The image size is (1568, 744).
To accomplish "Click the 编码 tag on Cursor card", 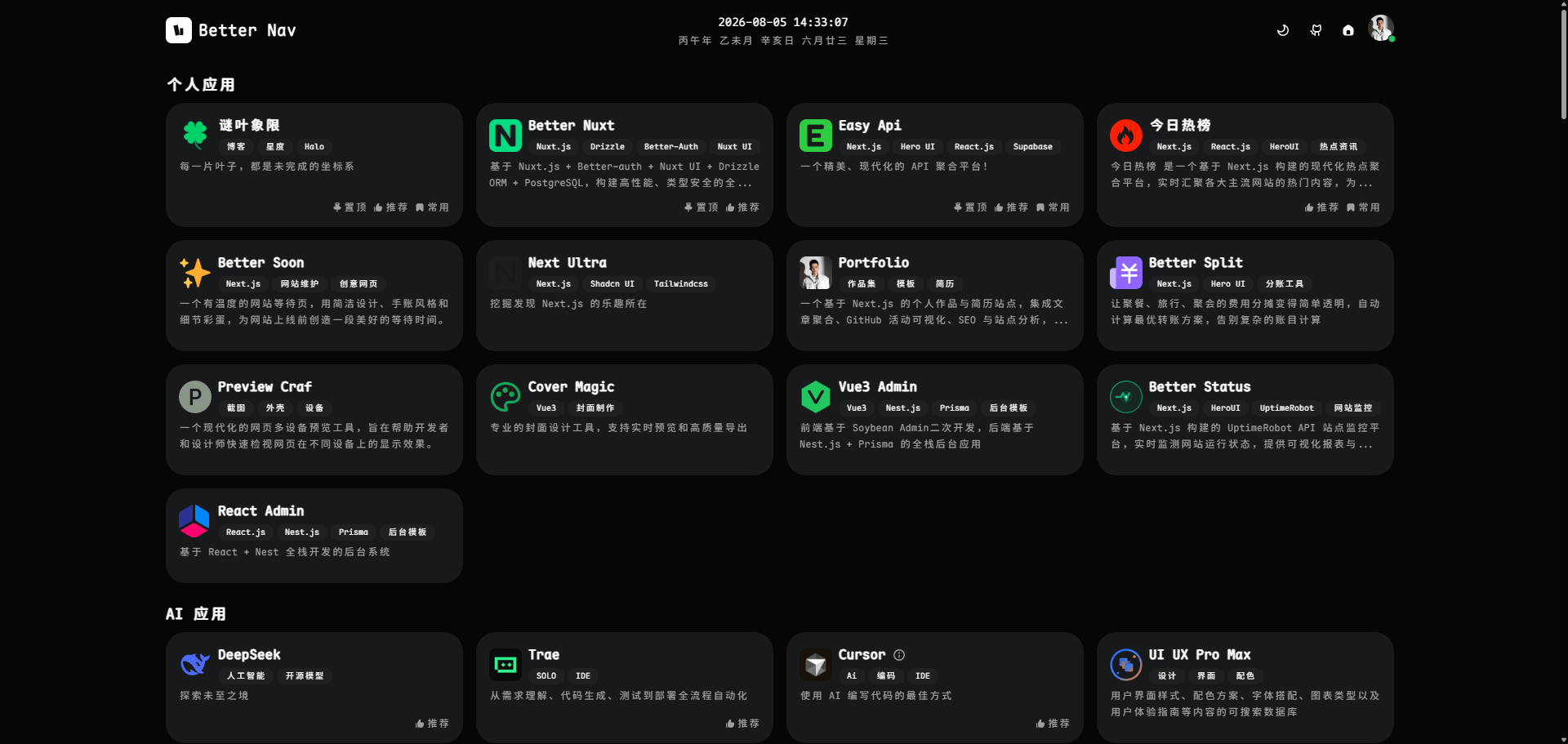I will coord(886,676).
